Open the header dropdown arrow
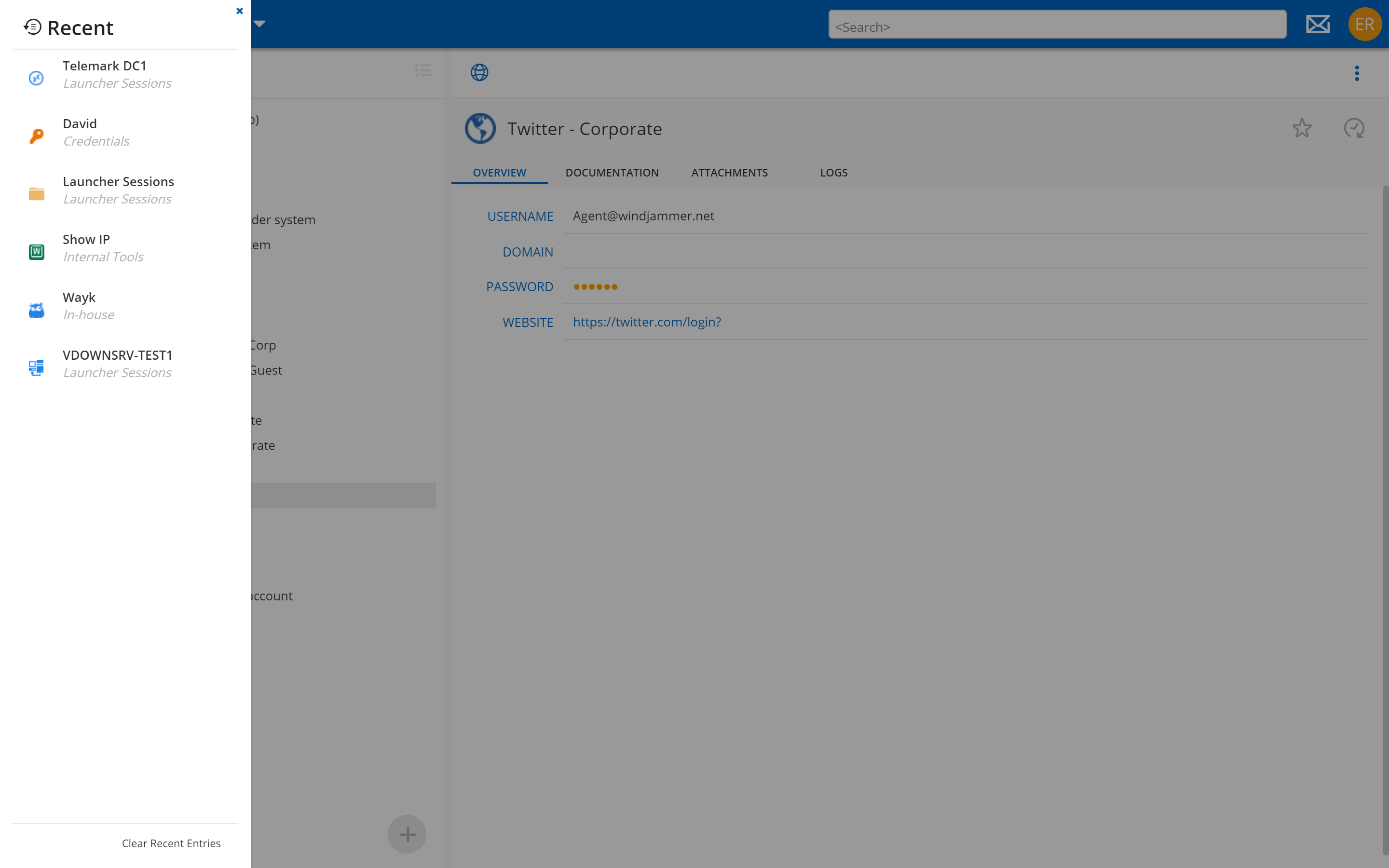This screenshot has width=1389, height=868. [259, 24]
